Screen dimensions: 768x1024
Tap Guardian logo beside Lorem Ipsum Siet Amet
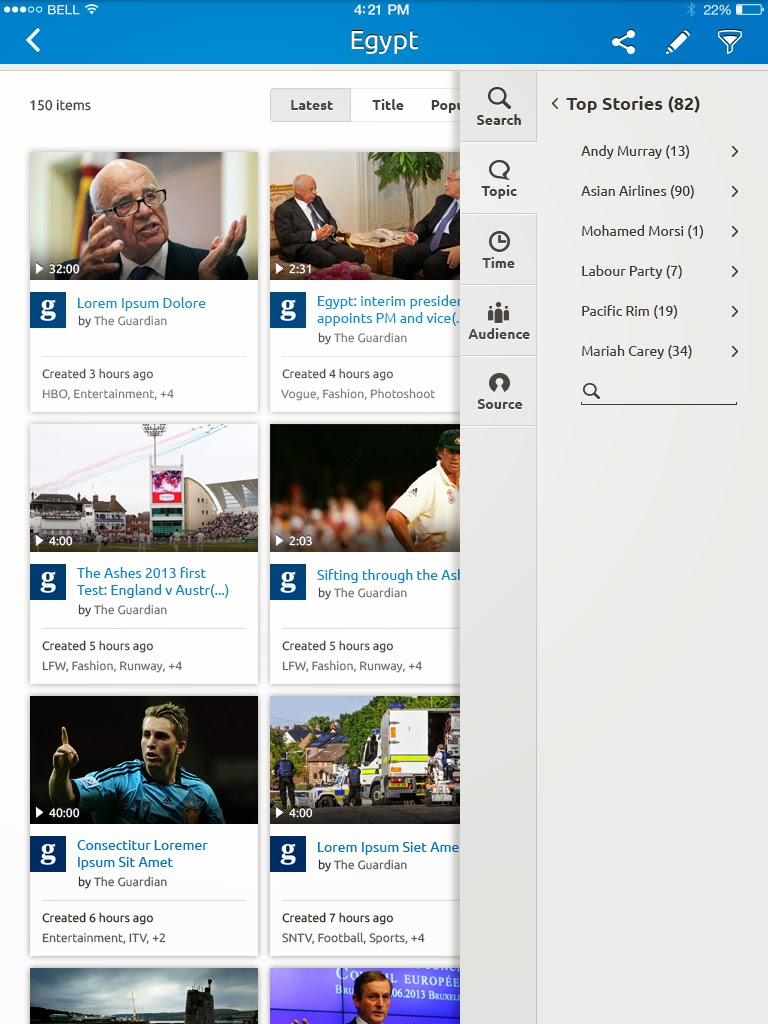tap(288, 854)
